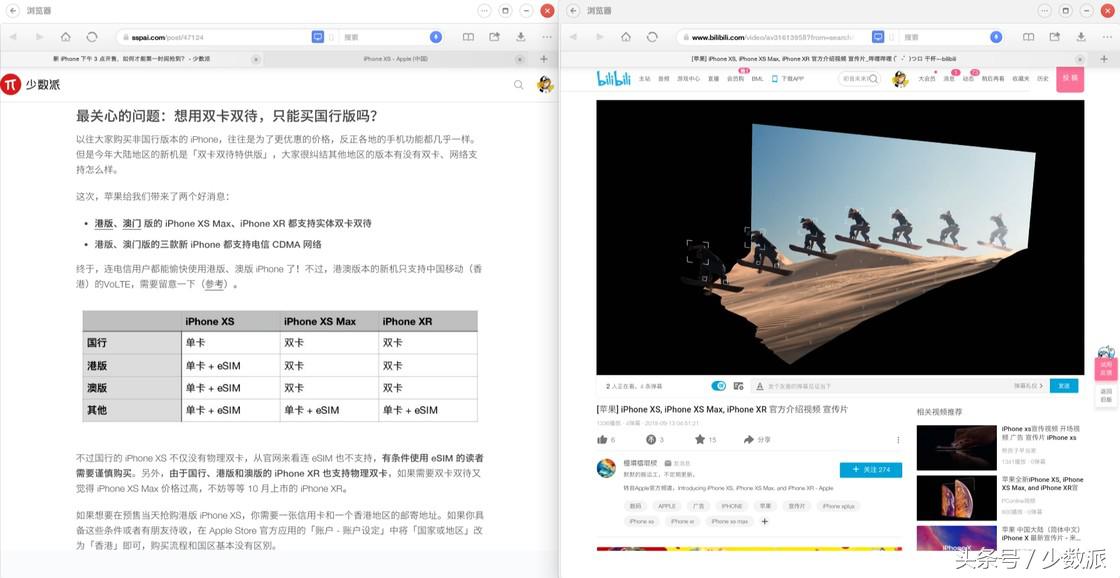Image resolution: width=1120 pixels, height=578 pixels.
Task: Favorite the video via the star icon
Action: pyautogui.click(x=700, y=438)
